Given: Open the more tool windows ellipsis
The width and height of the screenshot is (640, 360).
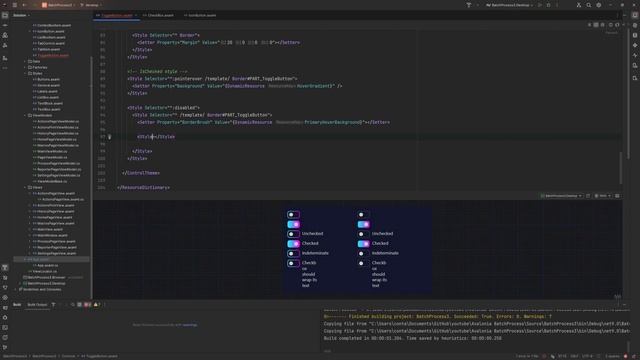Looking at the screenshot, I should [5, 68].
